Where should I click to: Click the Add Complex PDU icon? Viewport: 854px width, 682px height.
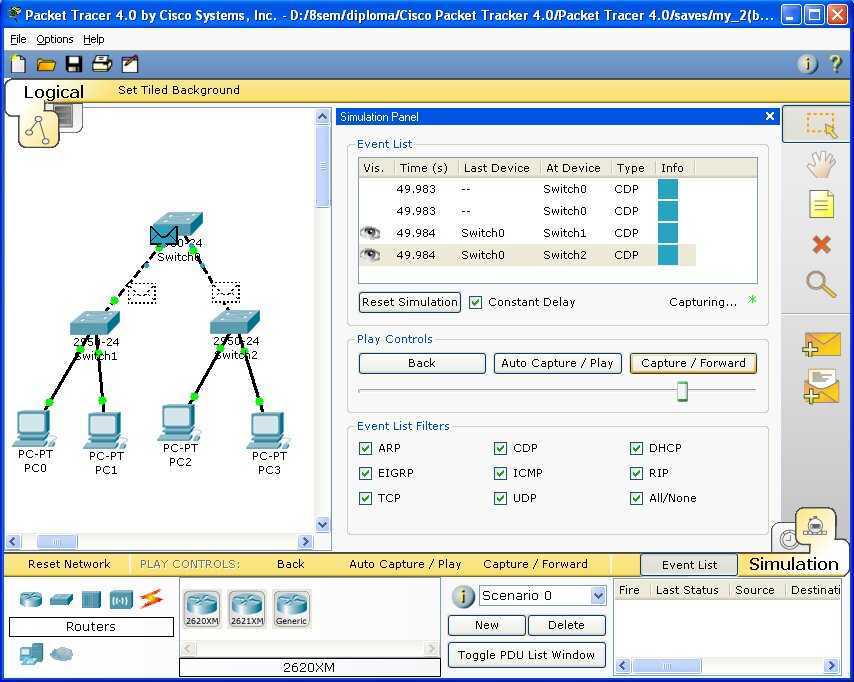[x=821, y=386]
